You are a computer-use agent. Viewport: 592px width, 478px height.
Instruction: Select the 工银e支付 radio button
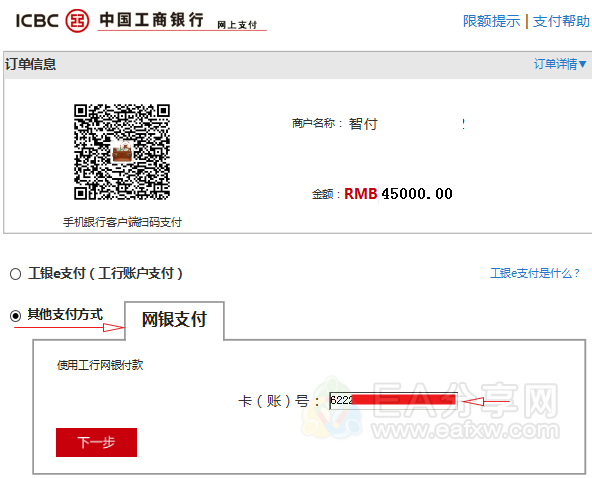[15, 274]
